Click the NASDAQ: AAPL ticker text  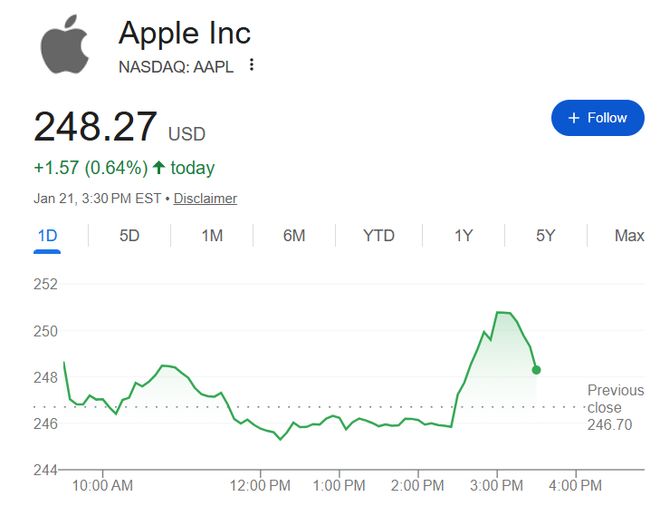pyautogui.click(x=177, y=65)
